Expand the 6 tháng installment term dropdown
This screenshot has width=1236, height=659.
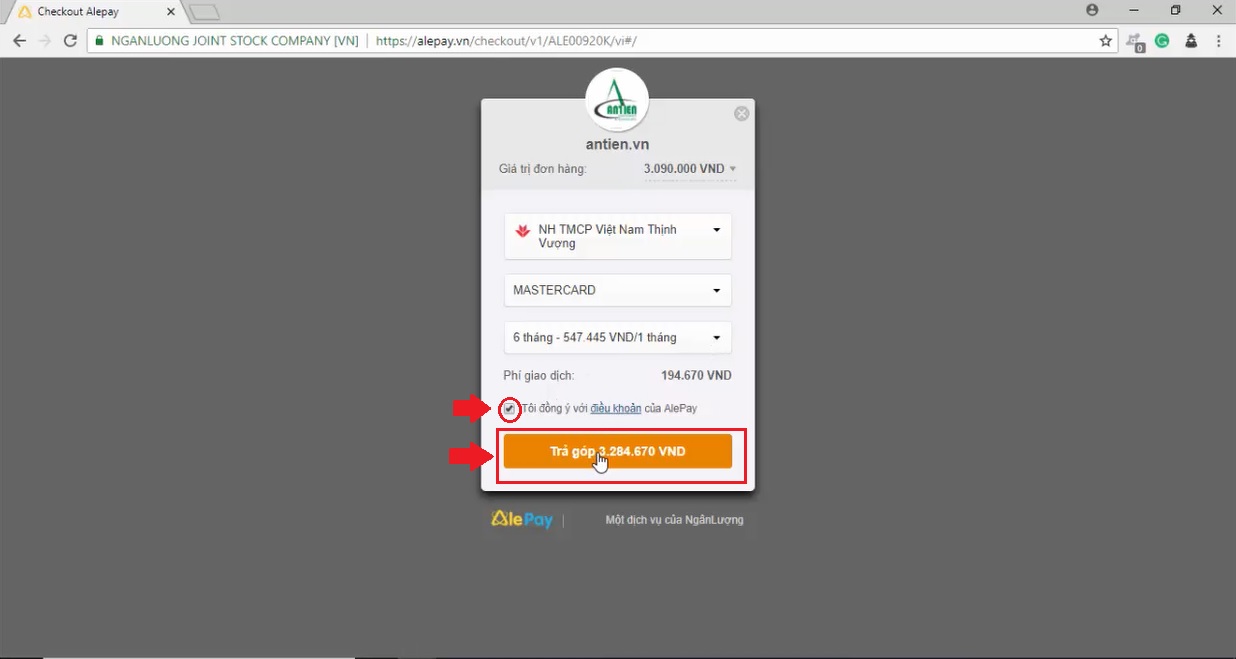point(617,338)
